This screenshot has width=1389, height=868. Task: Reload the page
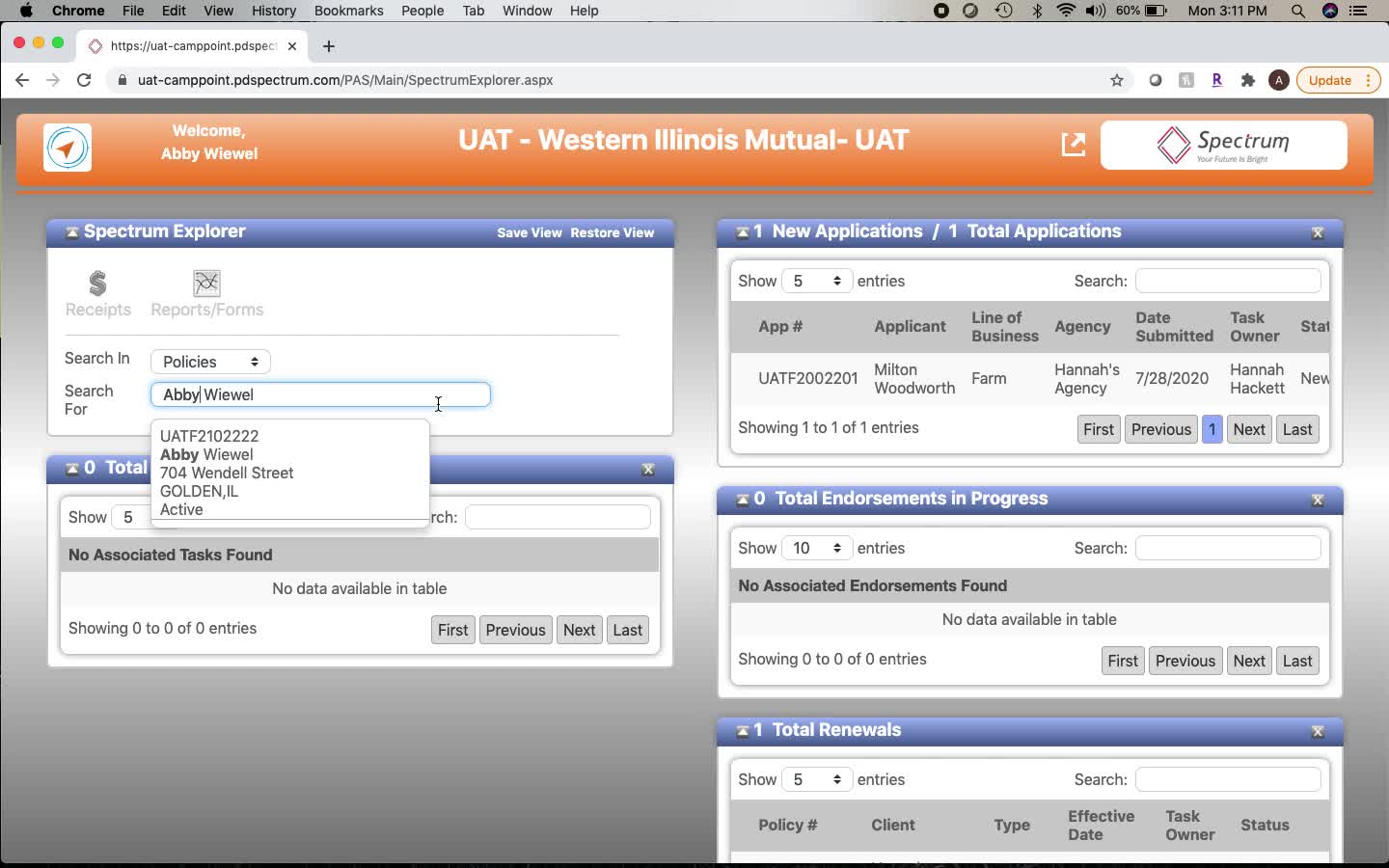point(84,80)
